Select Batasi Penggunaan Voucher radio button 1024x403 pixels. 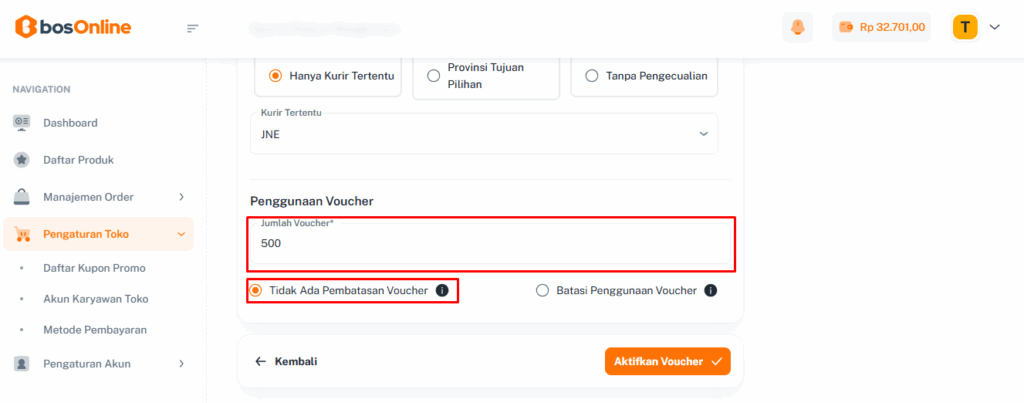pos(543,291)
